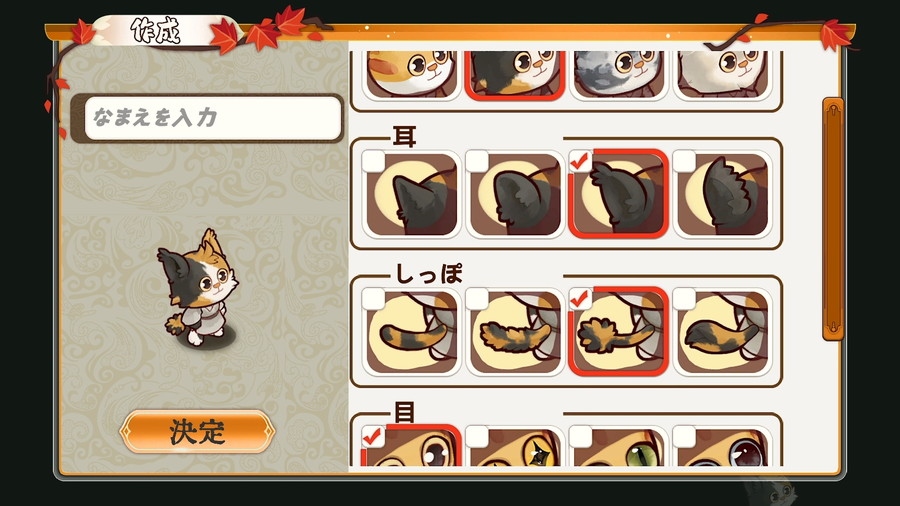
Task: Select the first pointed ear style
Action: 412,194
